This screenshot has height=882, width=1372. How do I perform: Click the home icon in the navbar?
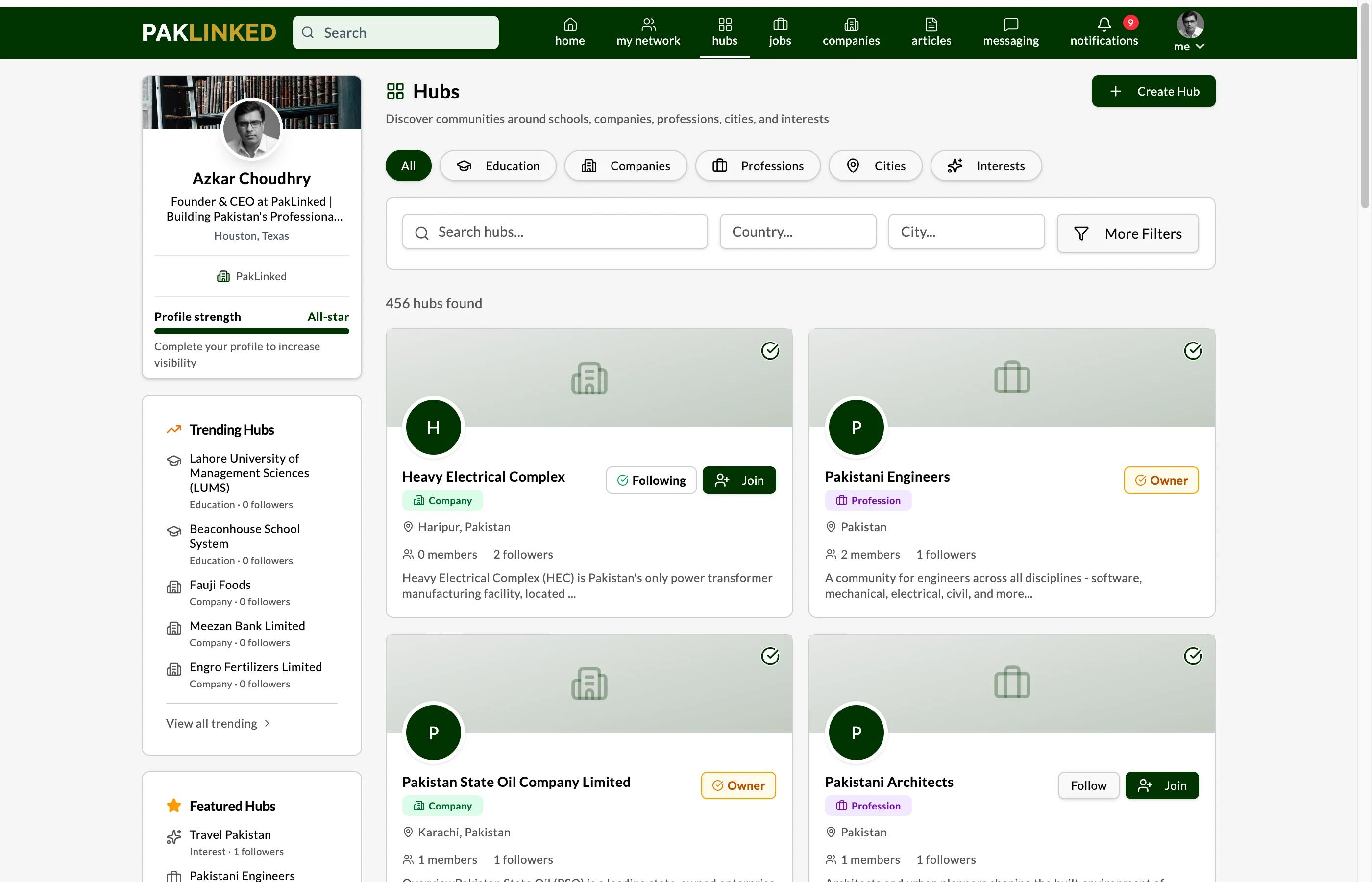click(570, 24)
